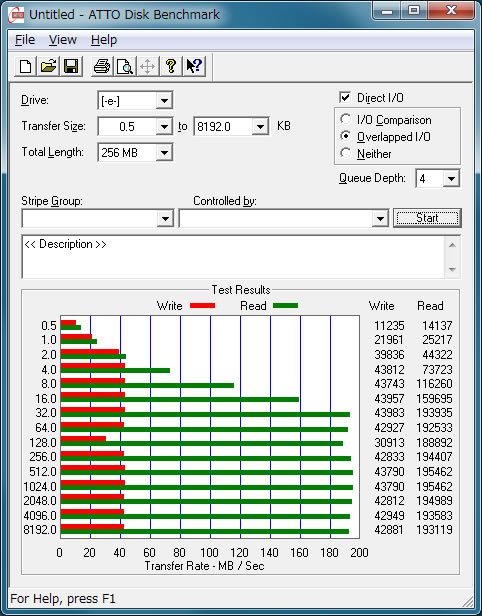The image size is (482, 616).
Task: Save results with the floppy disk icon
Action: [x=71, y=66]
